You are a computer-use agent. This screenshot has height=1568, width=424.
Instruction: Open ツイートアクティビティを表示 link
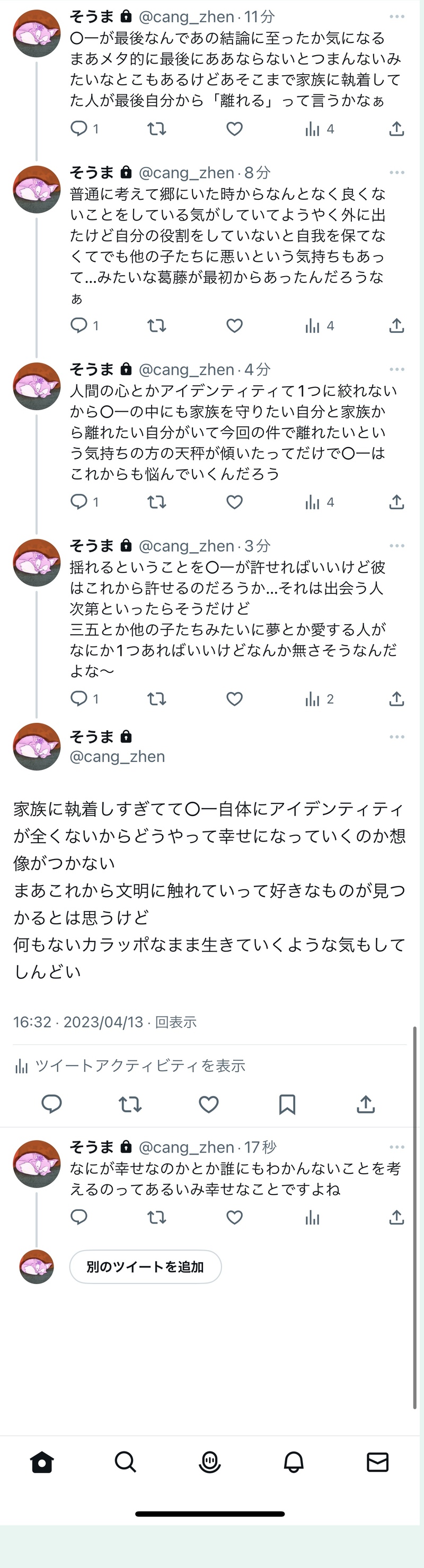tap(139, 1066)
